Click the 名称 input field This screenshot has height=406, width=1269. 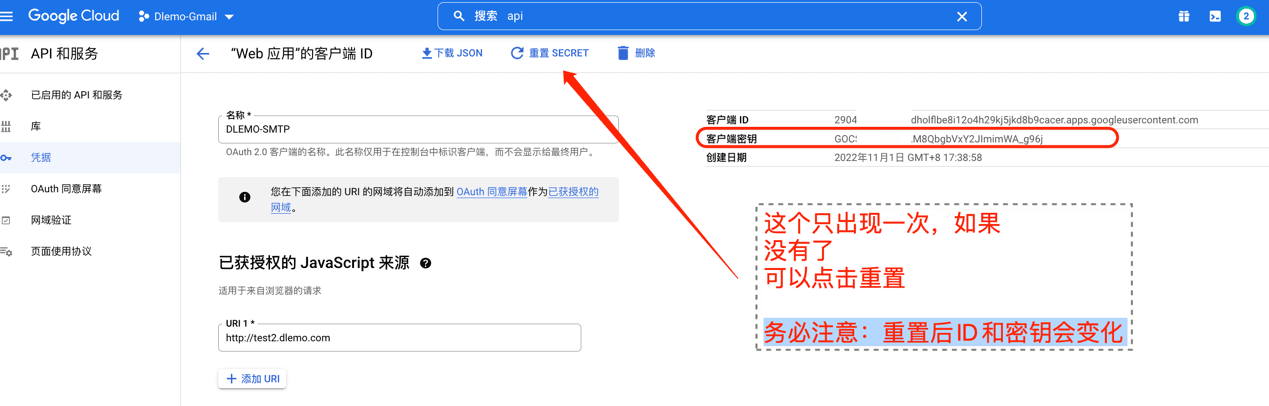point(418,130)
